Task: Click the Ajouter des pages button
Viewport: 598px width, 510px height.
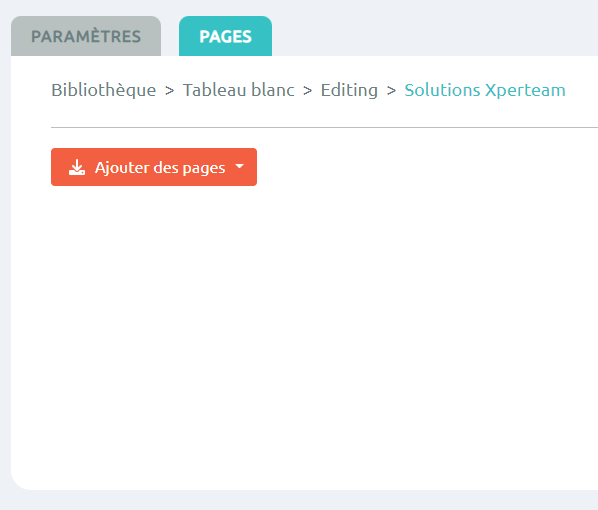Action: click(x=154, y=167)
